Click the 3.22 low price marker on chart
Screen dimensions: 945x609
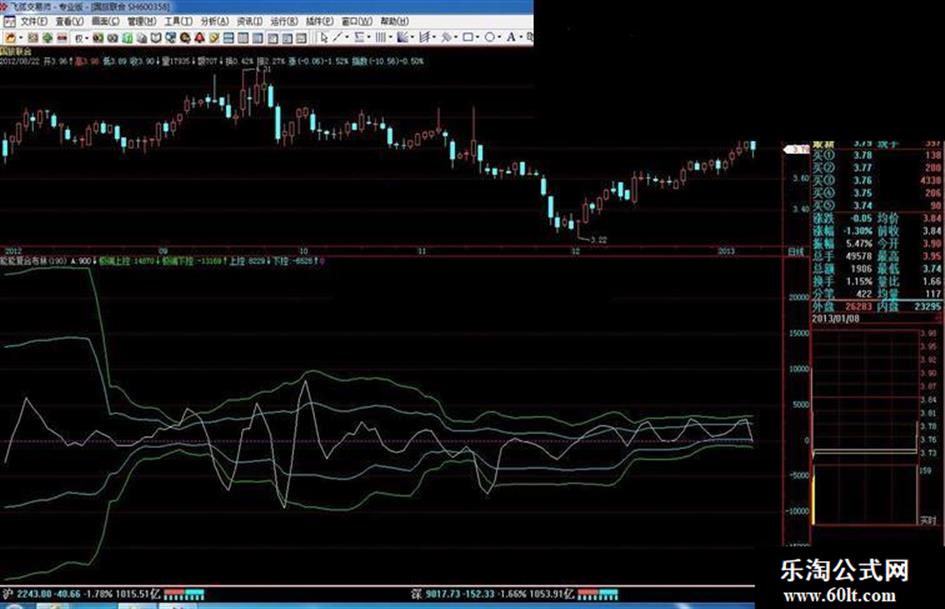[x=598, y=239]
